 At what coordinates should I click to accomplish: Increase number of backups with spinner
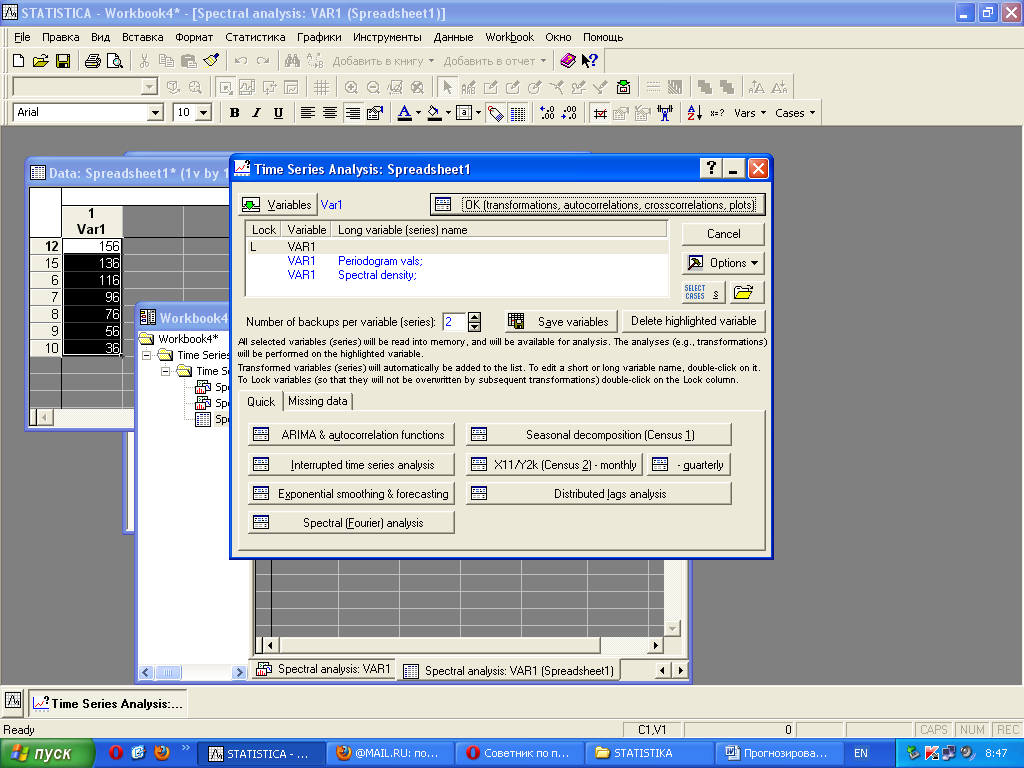[x=475, y=317]
